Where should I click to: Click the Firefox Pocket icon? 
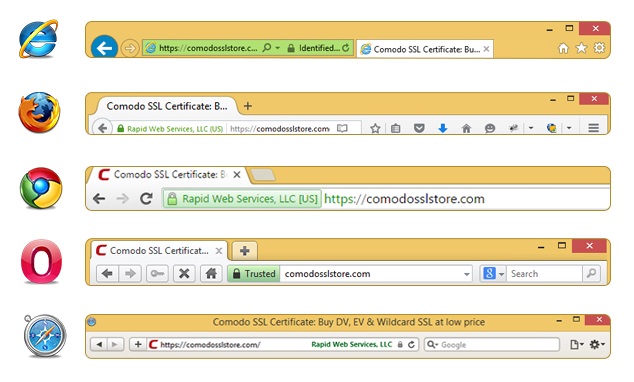tap(419, 129)
